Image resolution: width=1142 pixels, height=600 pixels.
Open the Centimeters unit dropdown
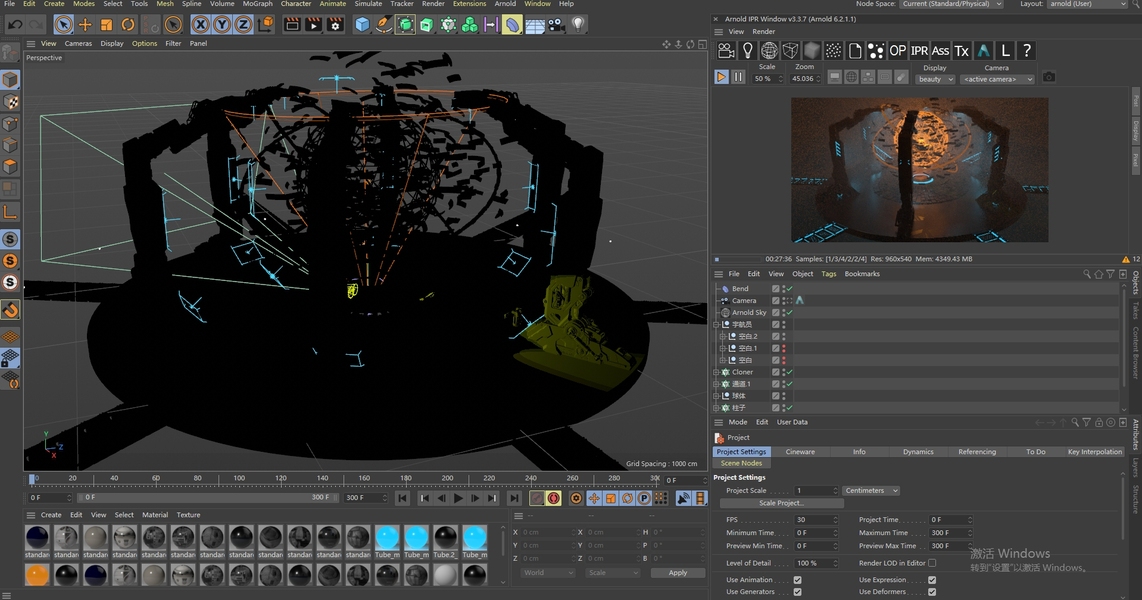(872, 491)
